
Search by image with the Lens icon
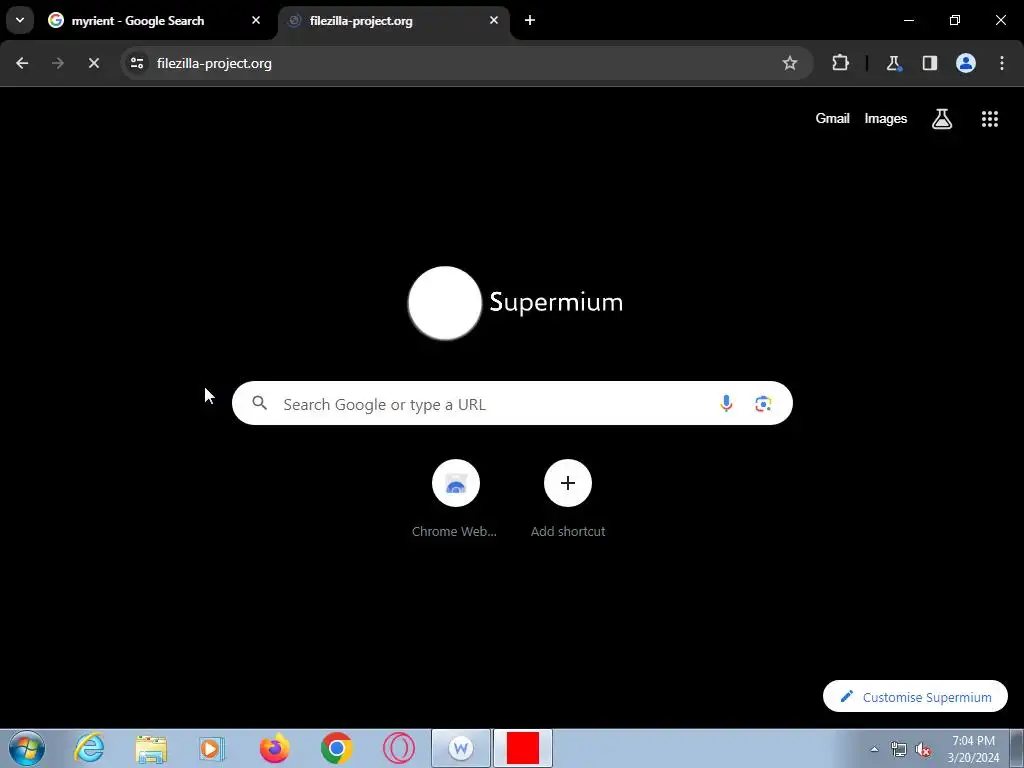(763, 404)
